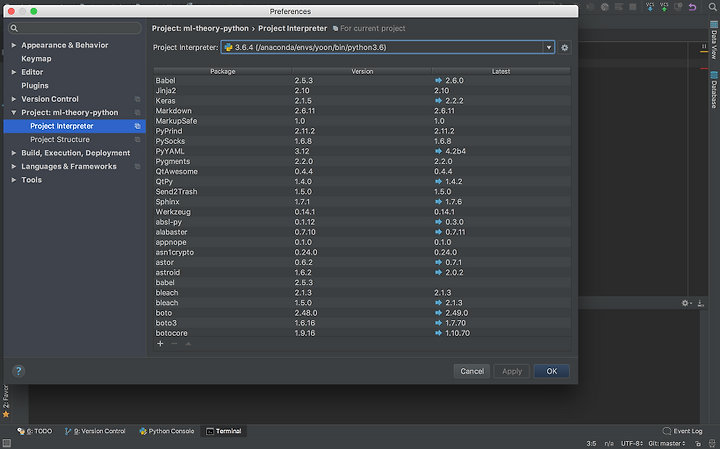Expand Build, Execution, Deployment settings
The height and width of the screenshot is (449, 720).
14,153
